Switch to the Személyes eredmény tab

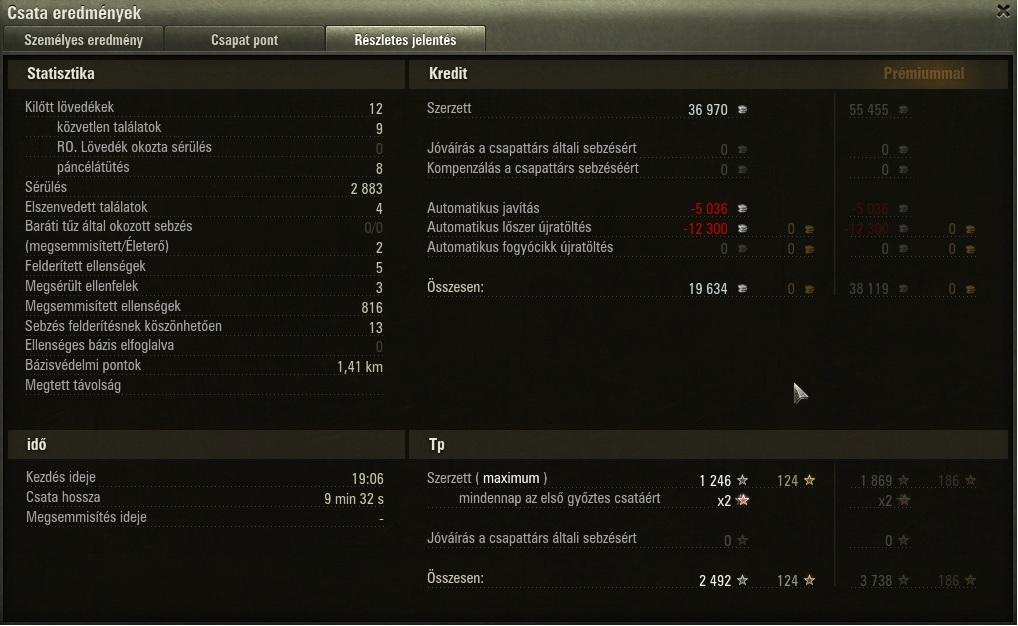(x=83, y=40)
